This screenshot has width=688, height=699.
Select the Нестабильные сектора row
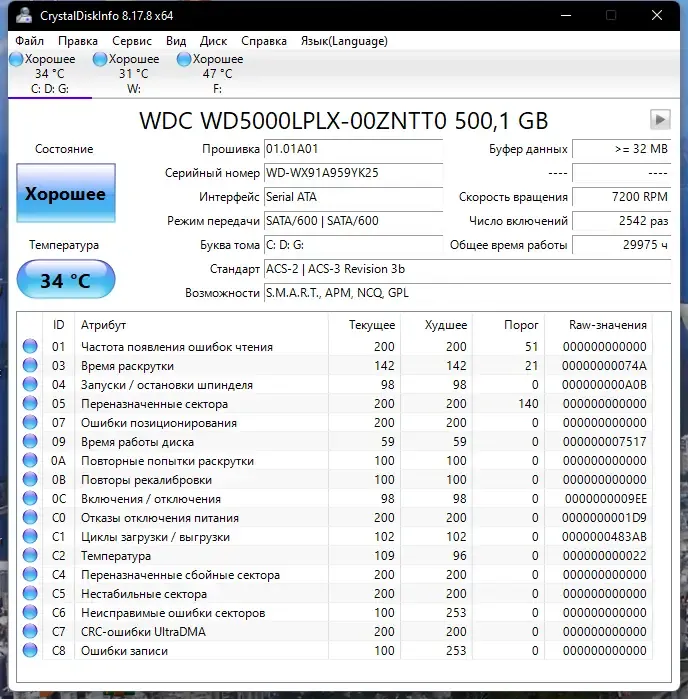(334, 593)
